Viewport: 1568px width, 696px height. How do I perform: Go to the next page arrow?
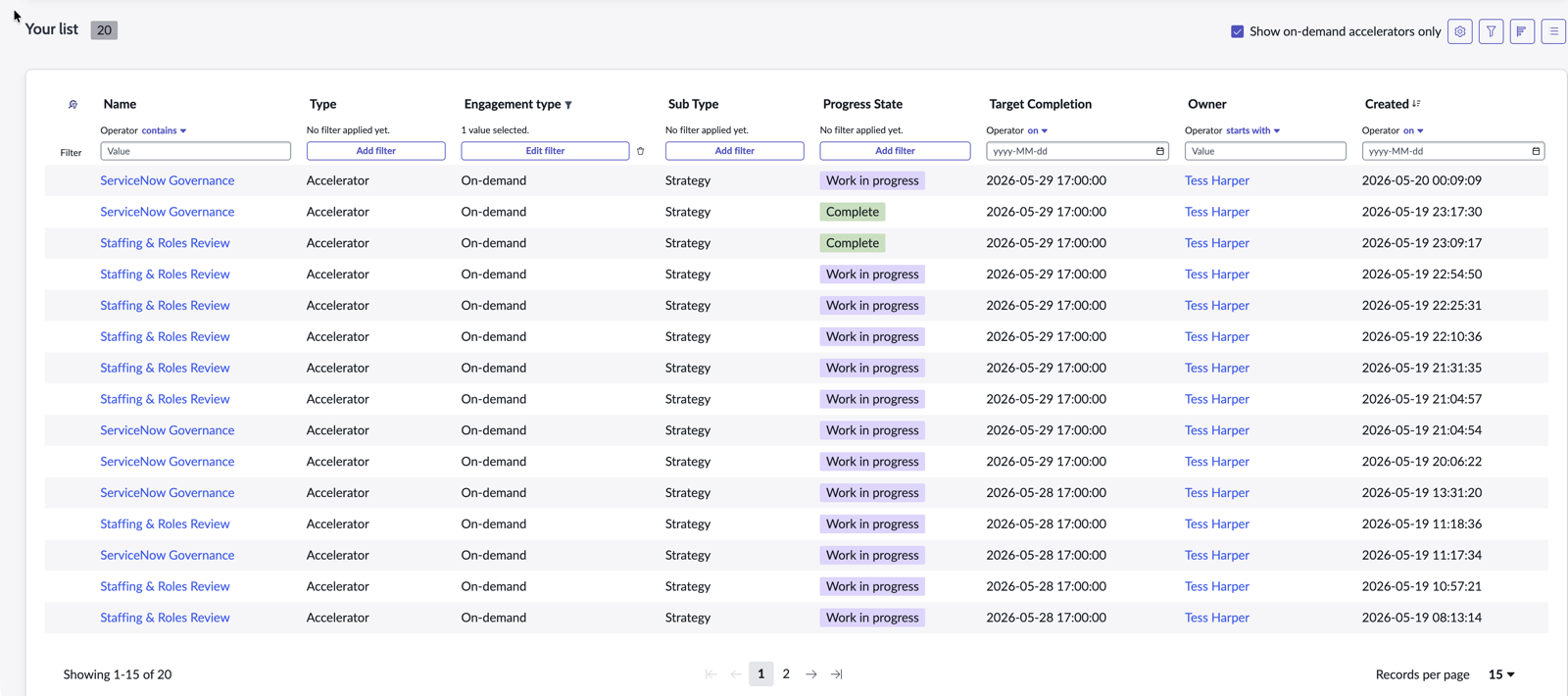pos(811,674)
